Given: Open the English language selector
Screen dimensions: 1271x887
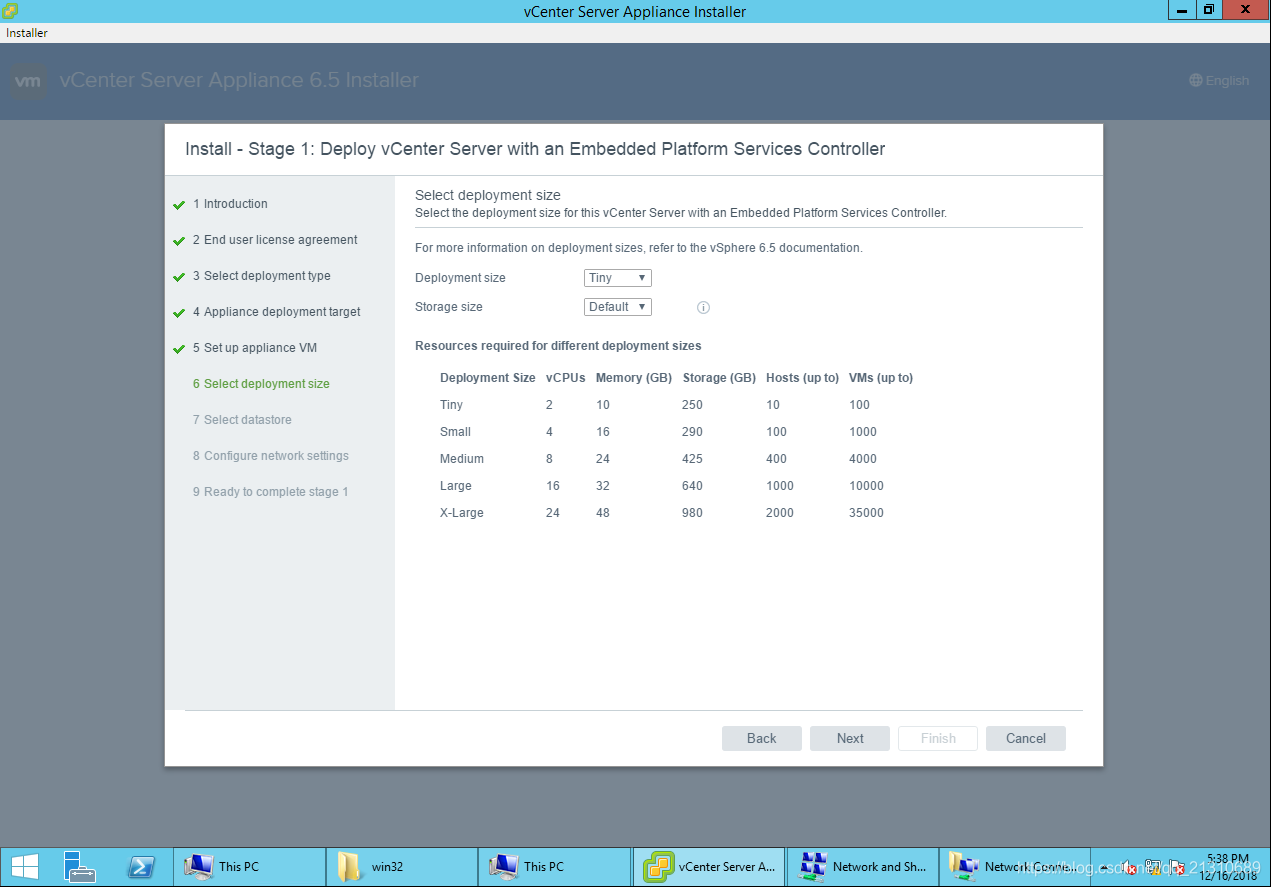Looking at the screenshot, I should (1219, 81).
